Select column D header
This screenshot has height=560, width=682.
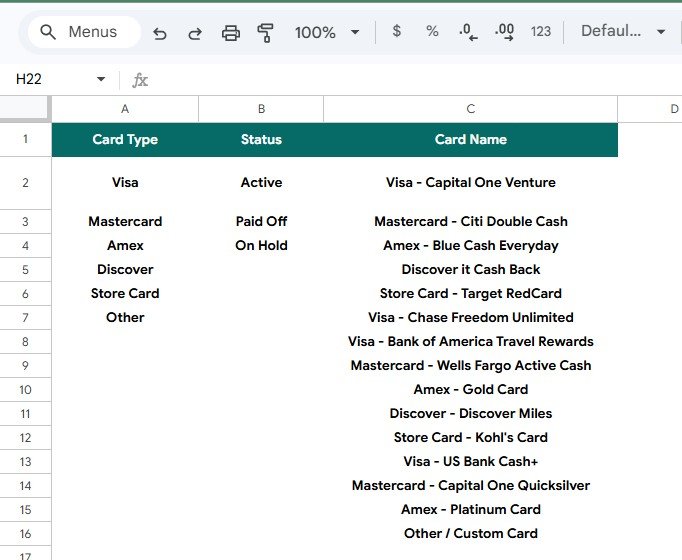(650, 109)
